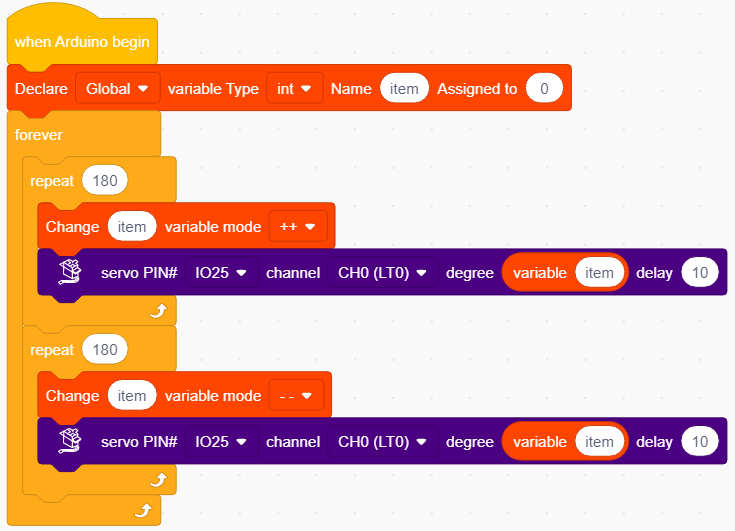
Task: Open second servo's CH0 (LT0) channel dropdown
Action: [x=382, y=441]
